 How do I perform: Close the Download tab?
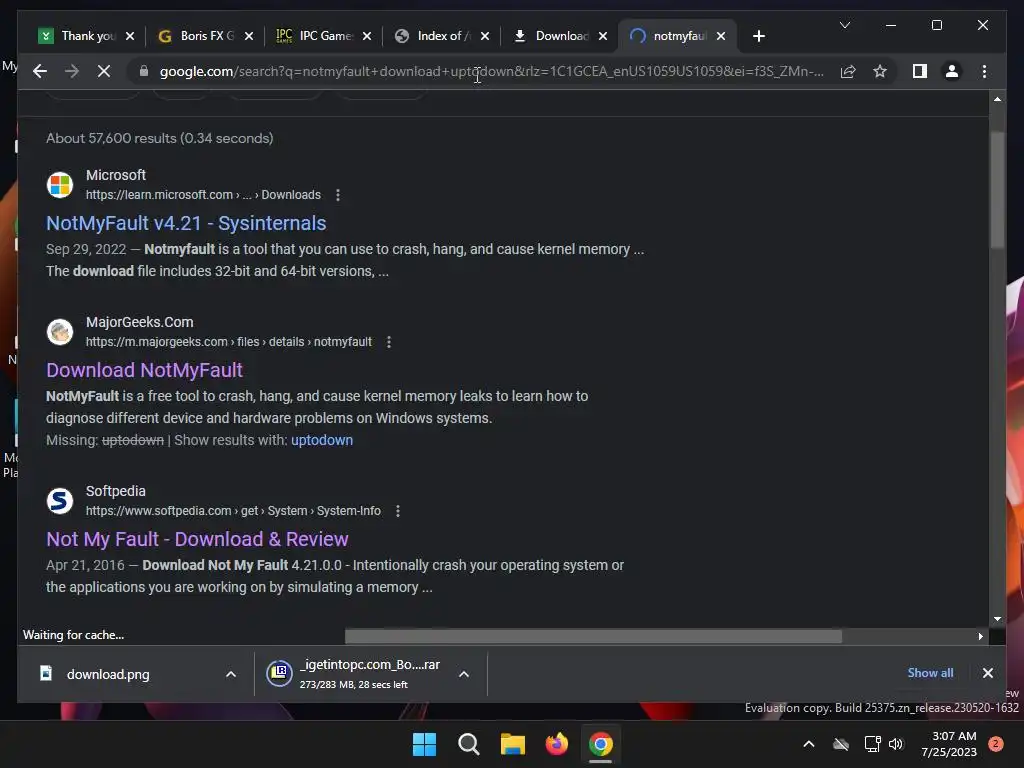[x=603, y=36]
